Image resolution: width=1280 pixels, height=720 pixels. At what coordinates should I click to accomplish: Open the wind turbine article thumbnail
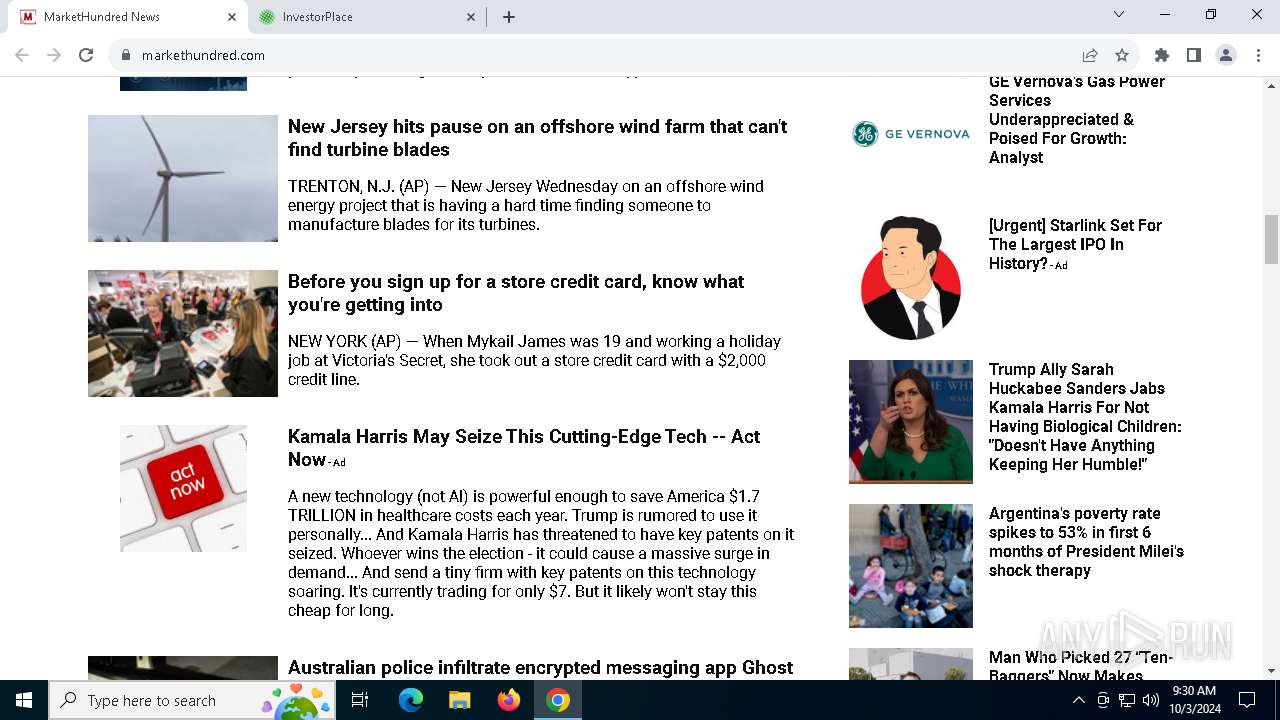pos(183,178)
